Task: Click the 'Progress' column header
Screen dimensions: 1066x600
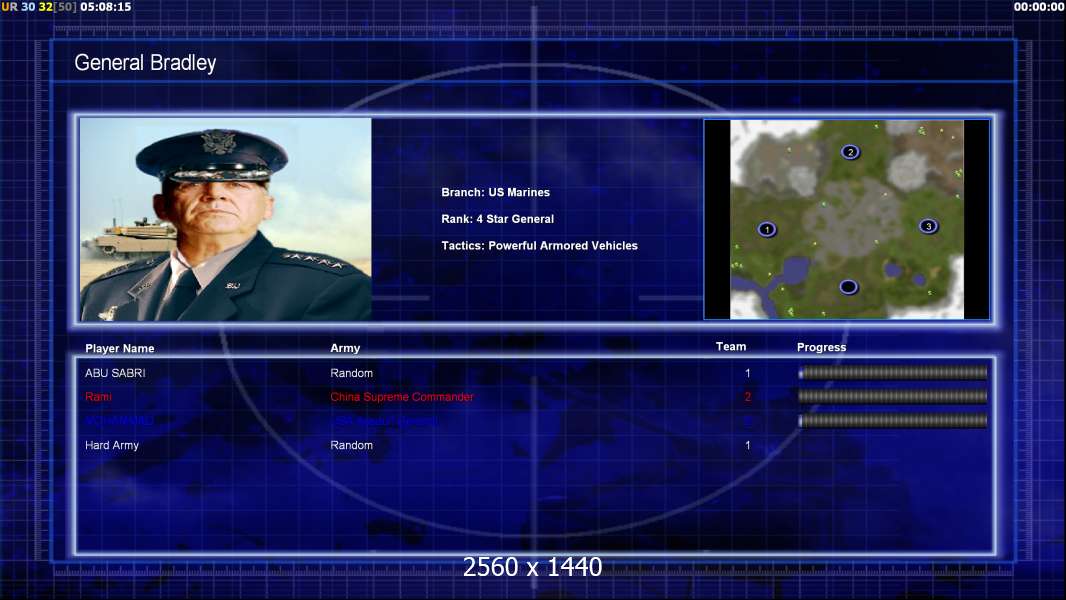Action: 821,347
